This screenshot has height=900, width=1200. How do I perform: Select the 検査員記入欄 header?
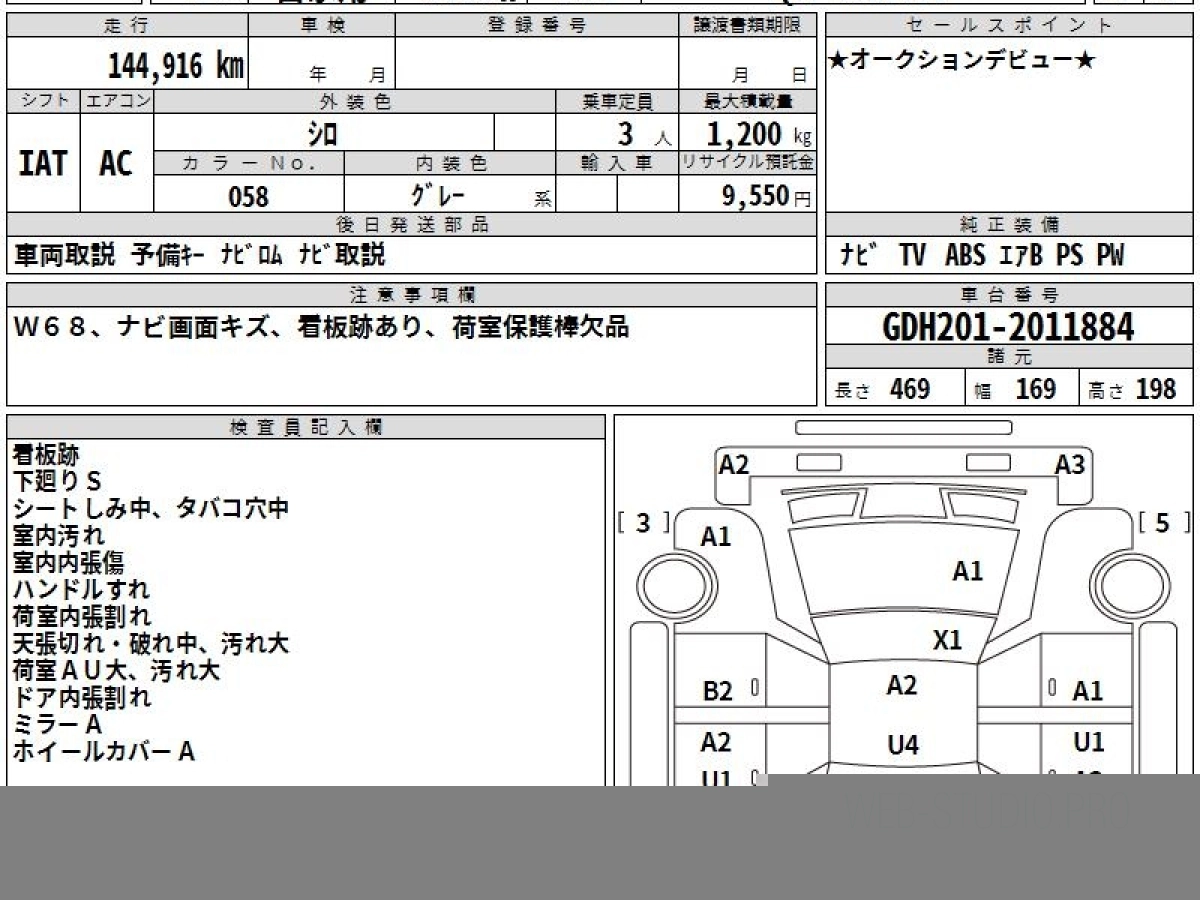click(x=306, y=426)
